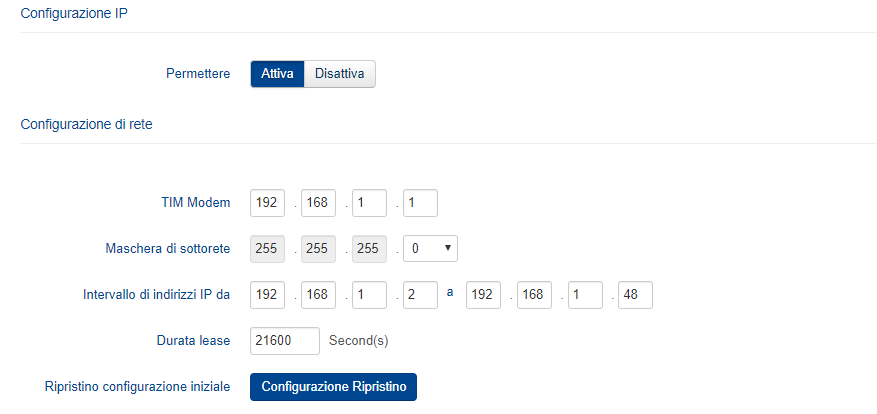Viewport: 877px width, 414px height.
Task: Click TIM Modem first octet field
Action: (267, 203)
